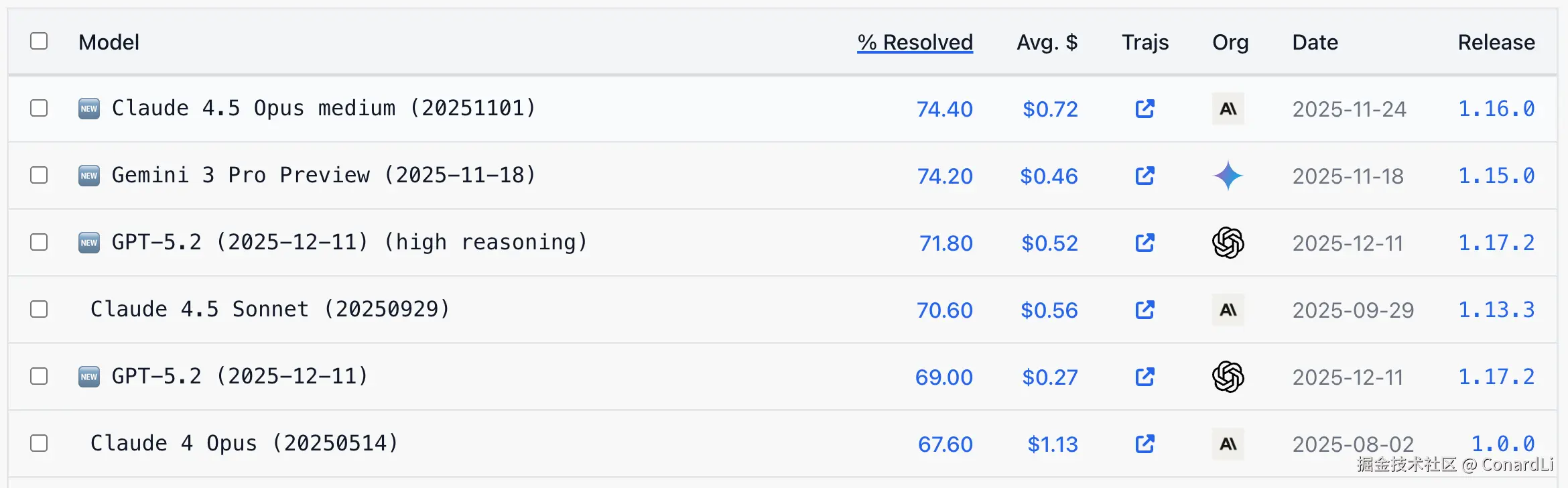Click the Avg. $ column header
Screen dimensions: 1568x488
(x=1047, y=42)
